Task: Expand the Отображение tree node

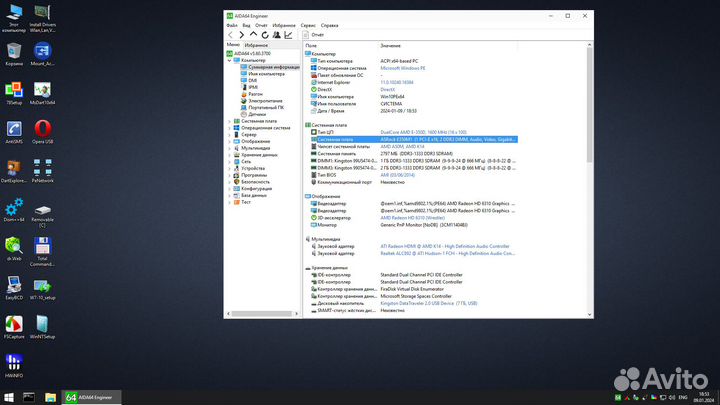Action: (230, 141)
